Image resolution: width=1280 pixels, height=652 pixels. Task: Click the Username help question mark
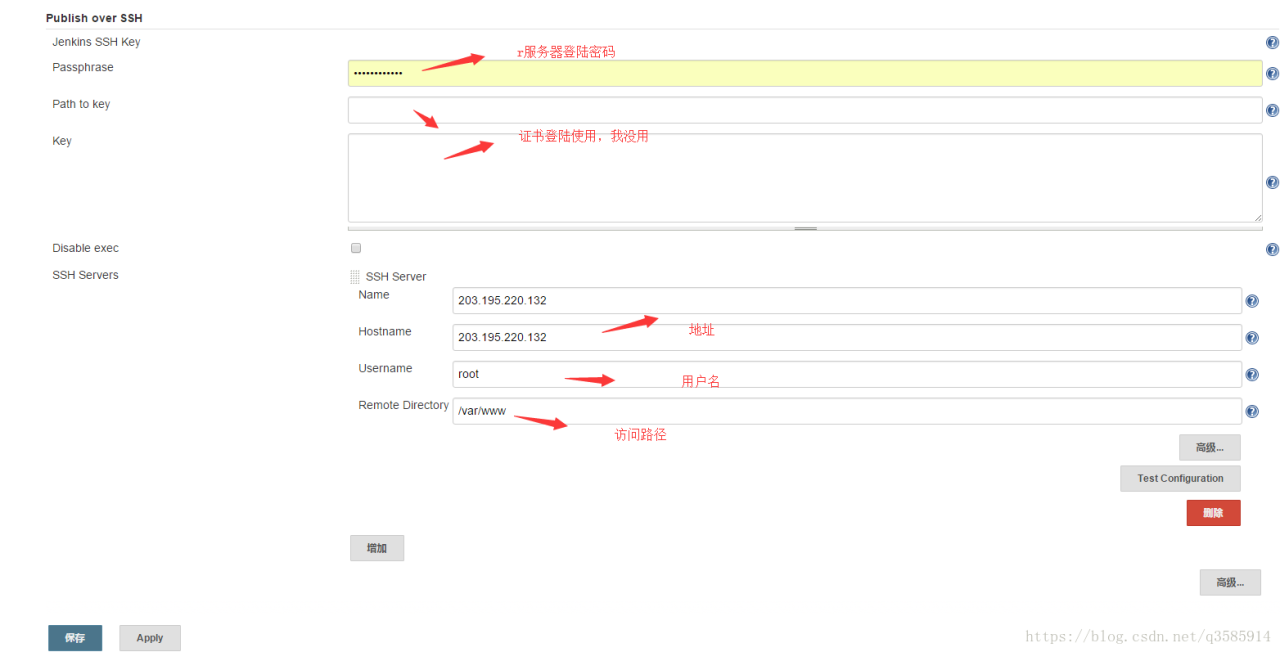click(1252, 374)
